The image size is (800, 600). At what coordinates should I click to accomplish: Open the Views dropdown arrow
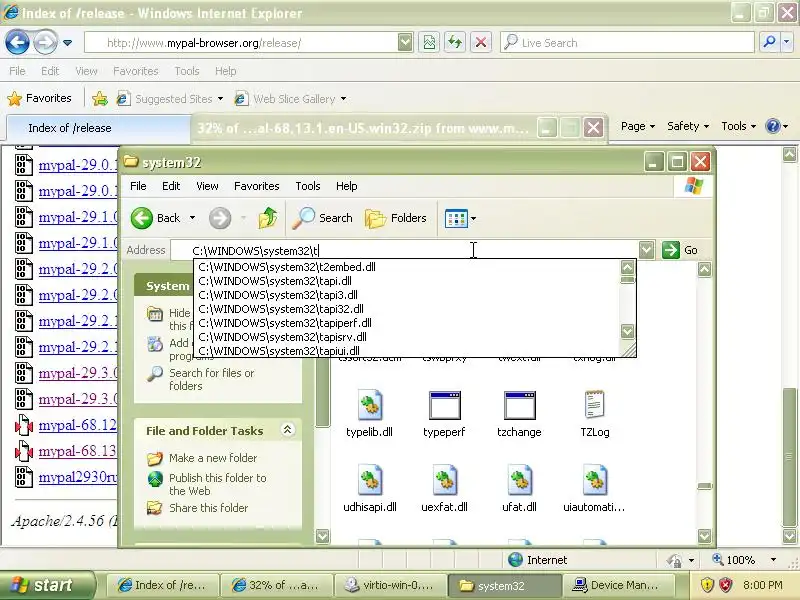(x=473, y=219)
